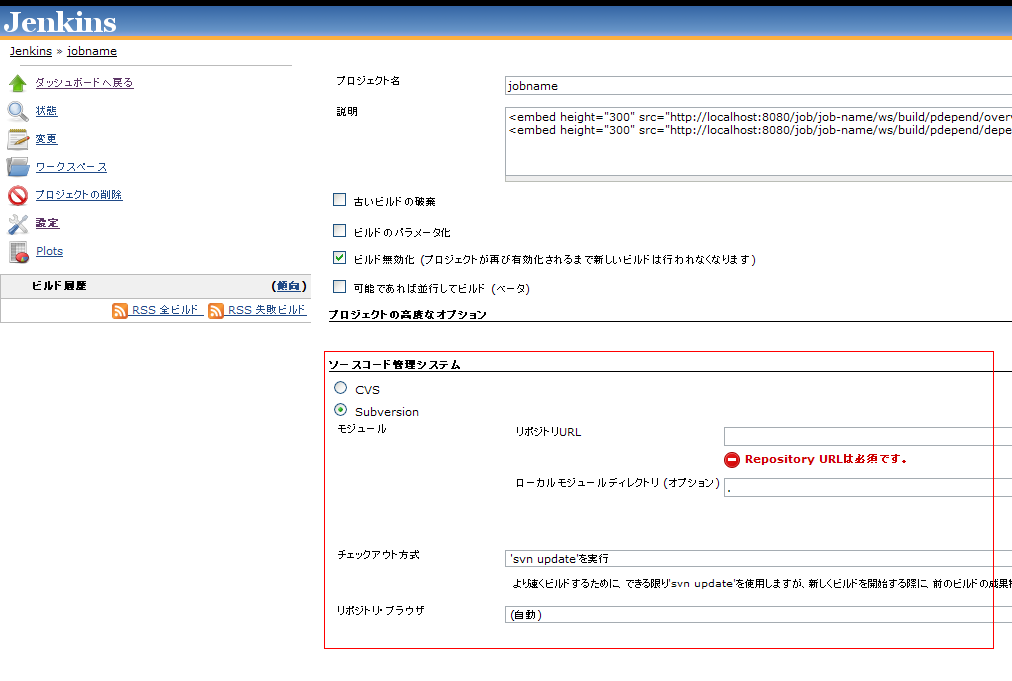Click the Repository URLは必須です error text

pyautogui.click(x=826, y=460)
